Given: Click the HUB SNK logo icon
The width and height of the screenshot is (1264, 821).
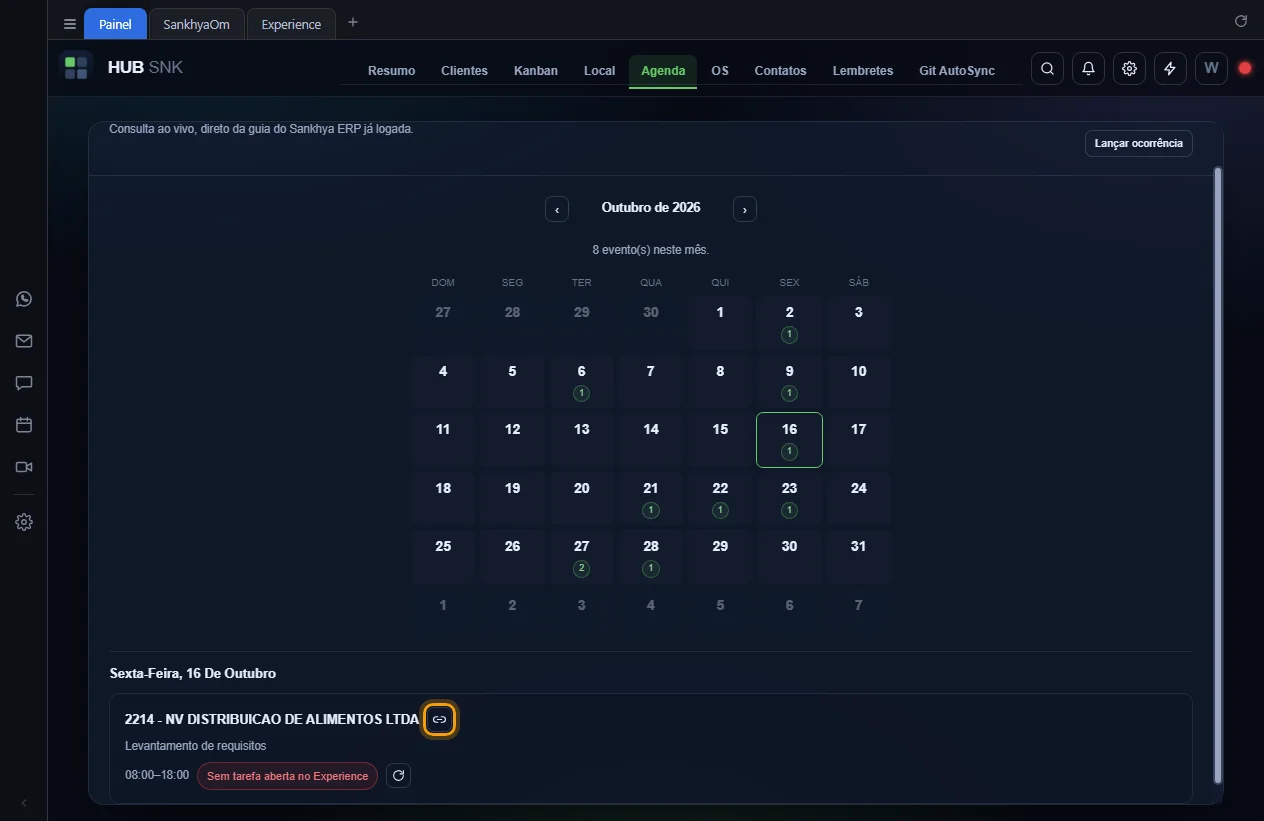Looking at the screenshot, I should click(x=76, y=68).
